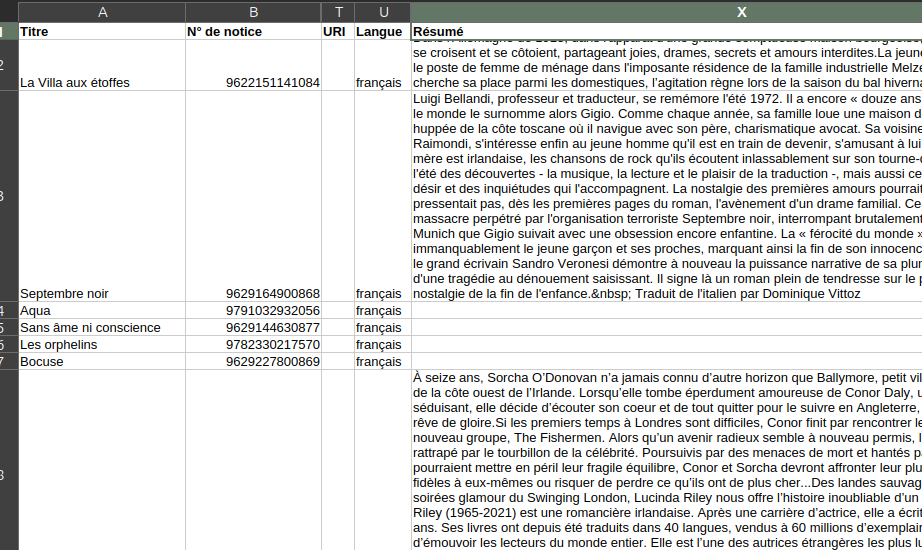The width and height of the screenshot is (922, 550).
Task: Select the Titre header cell
Action: pos(102,31)
